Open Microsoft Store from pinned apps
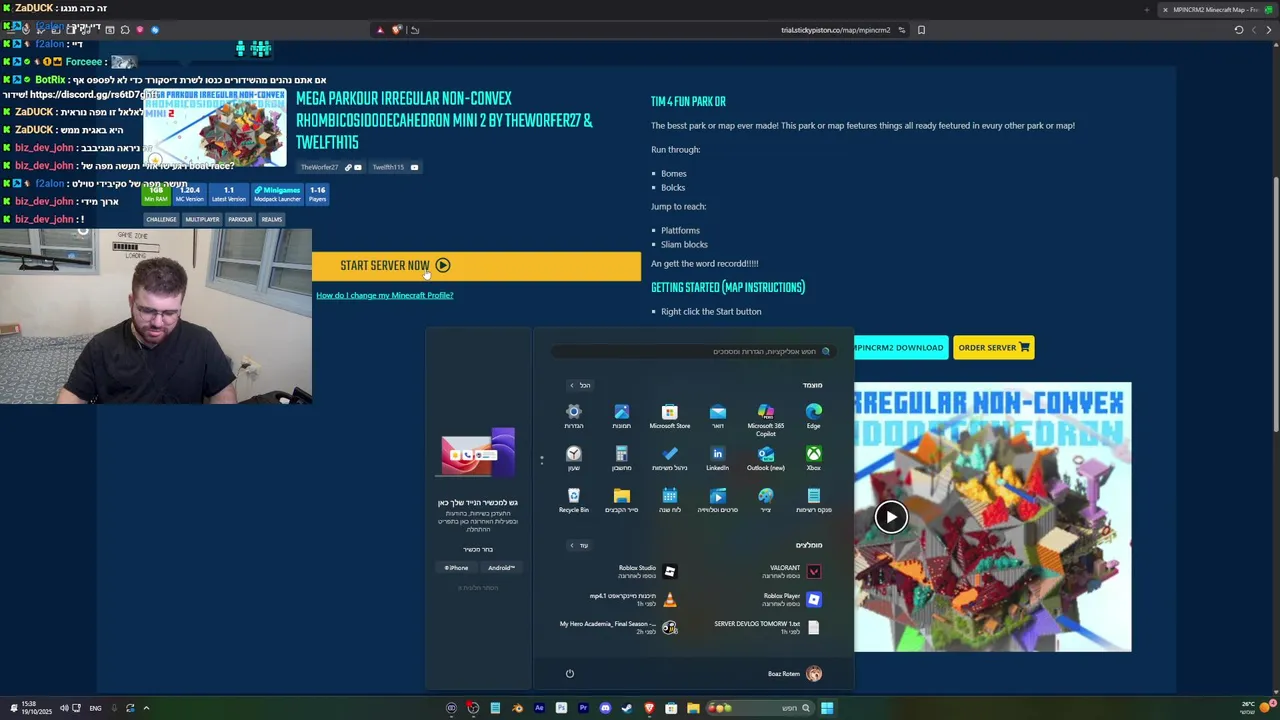1280x720 pixels. coord(670,417)
